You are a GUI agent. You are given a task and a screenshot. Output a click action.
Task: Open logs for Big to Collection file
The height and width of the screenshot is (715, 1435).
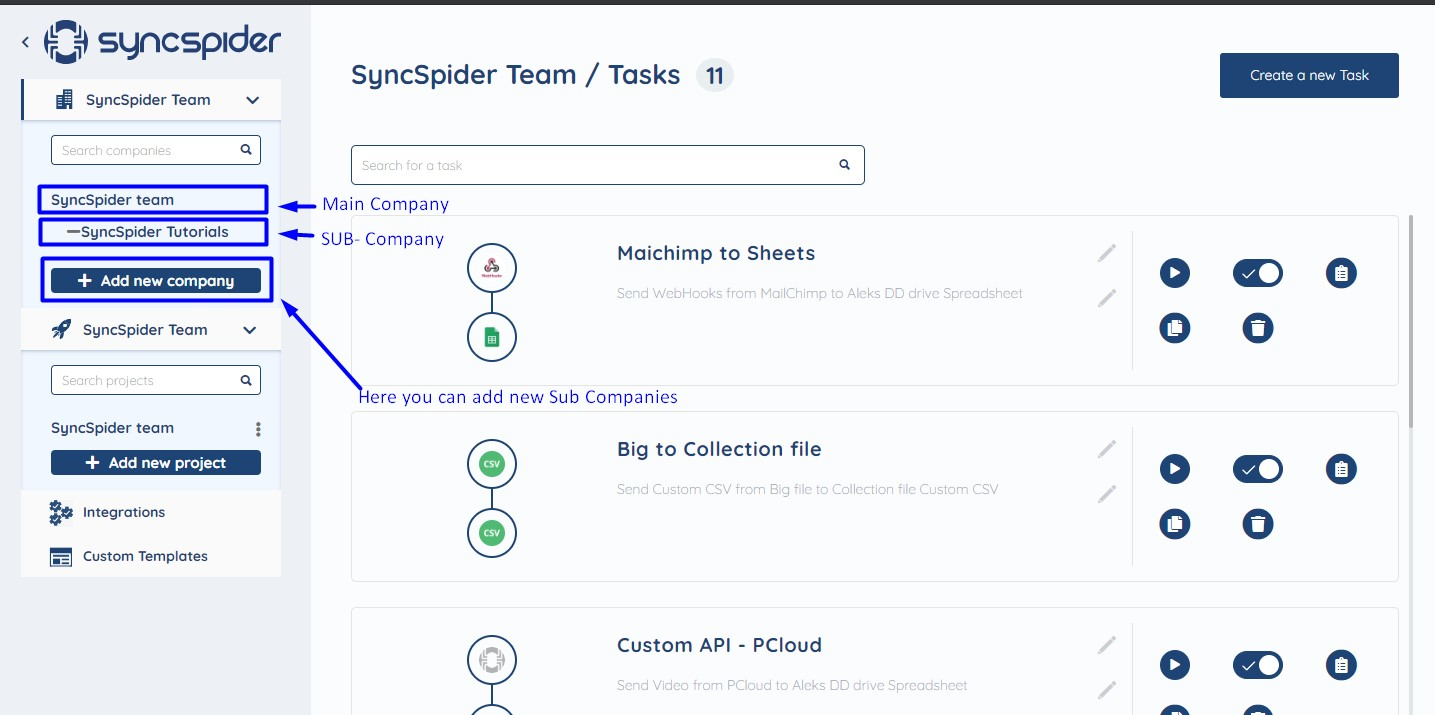[x=1341, y=469]
